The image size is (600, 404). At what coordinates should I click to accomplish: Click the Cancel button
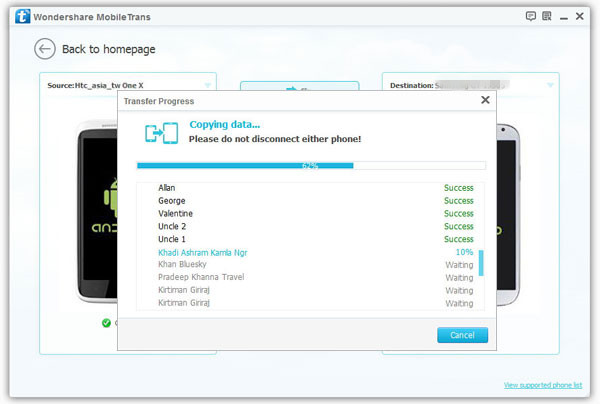pos(462,335)
